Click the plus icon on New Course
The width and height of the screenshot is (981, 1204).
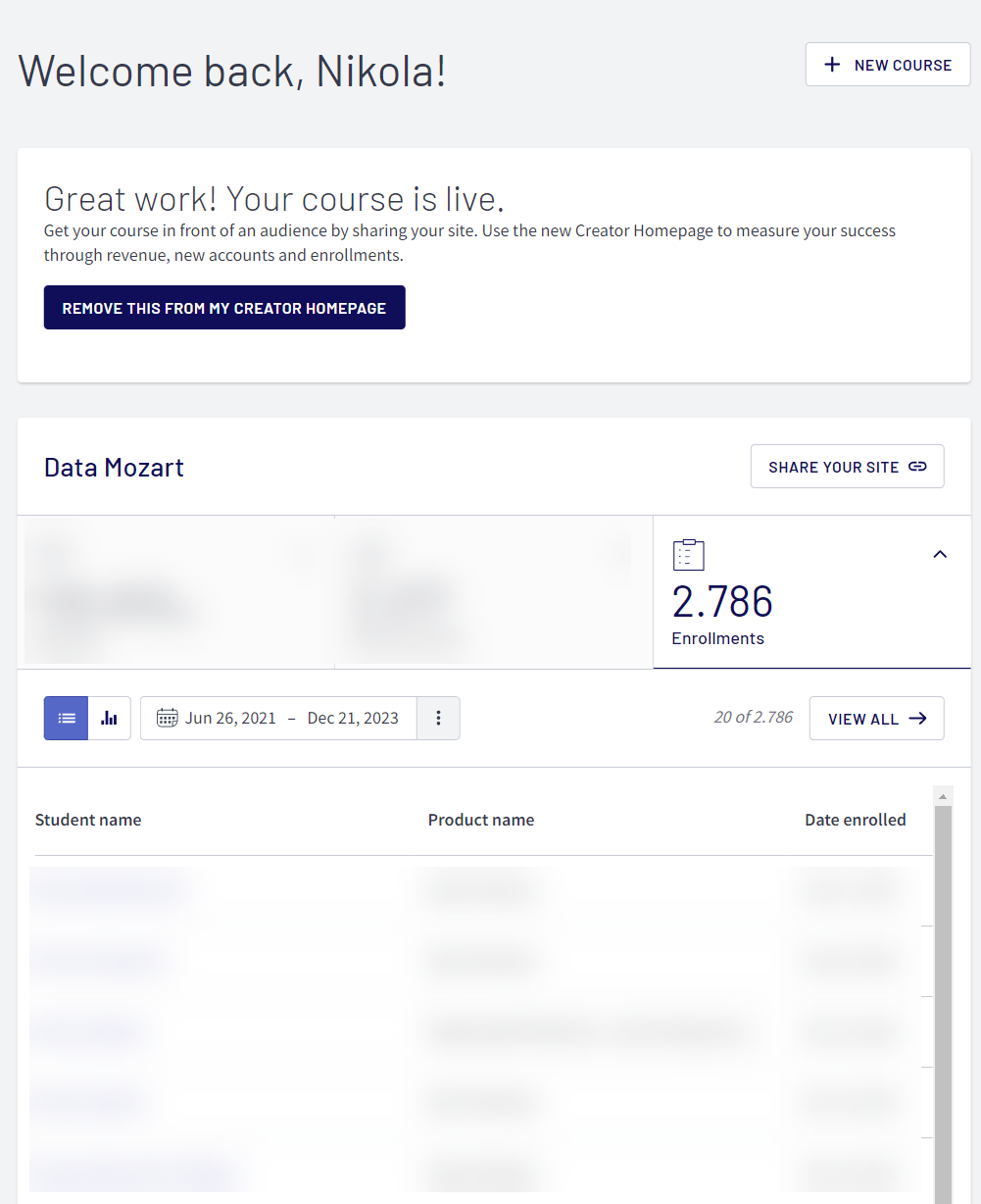[832, 64]
